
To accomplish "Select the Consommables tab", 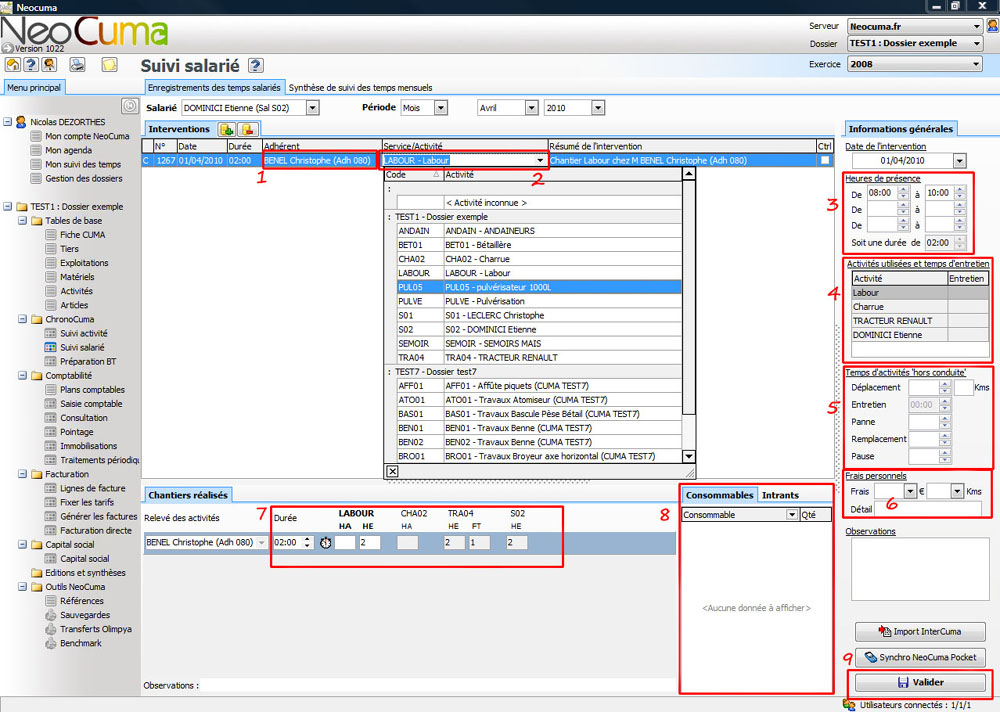I will 719,495.
